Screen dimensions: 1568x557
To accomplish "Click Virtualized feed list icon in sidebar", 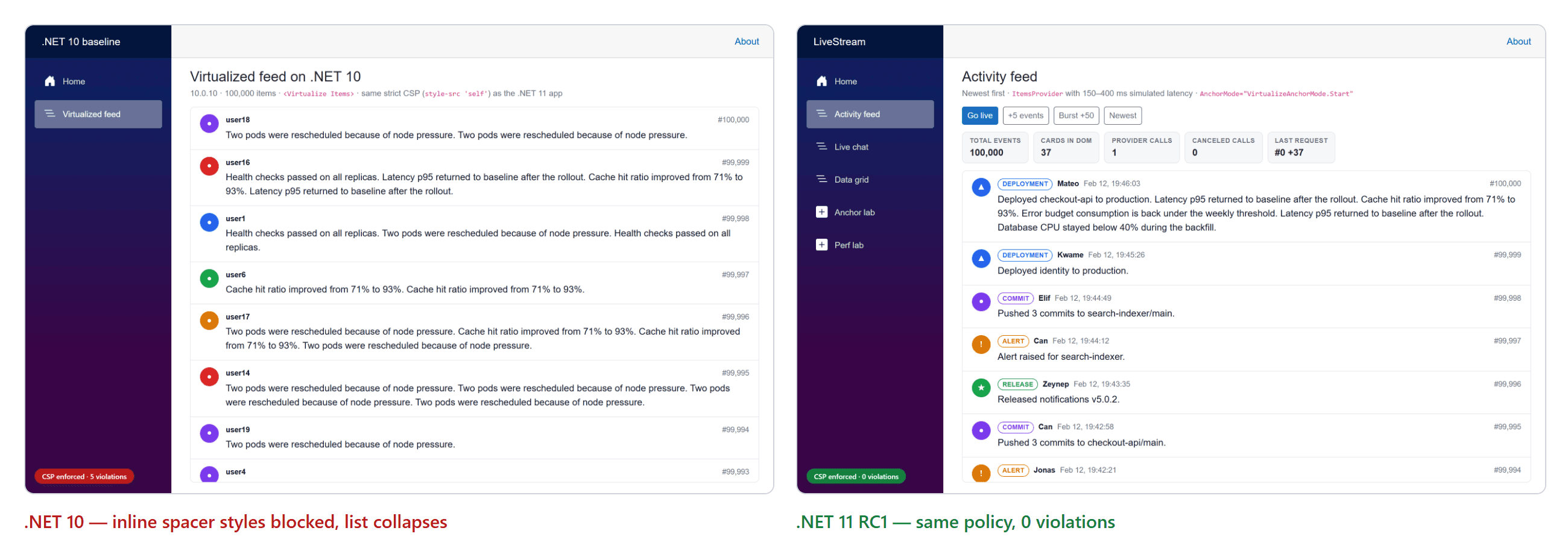I will click(50, 114).
